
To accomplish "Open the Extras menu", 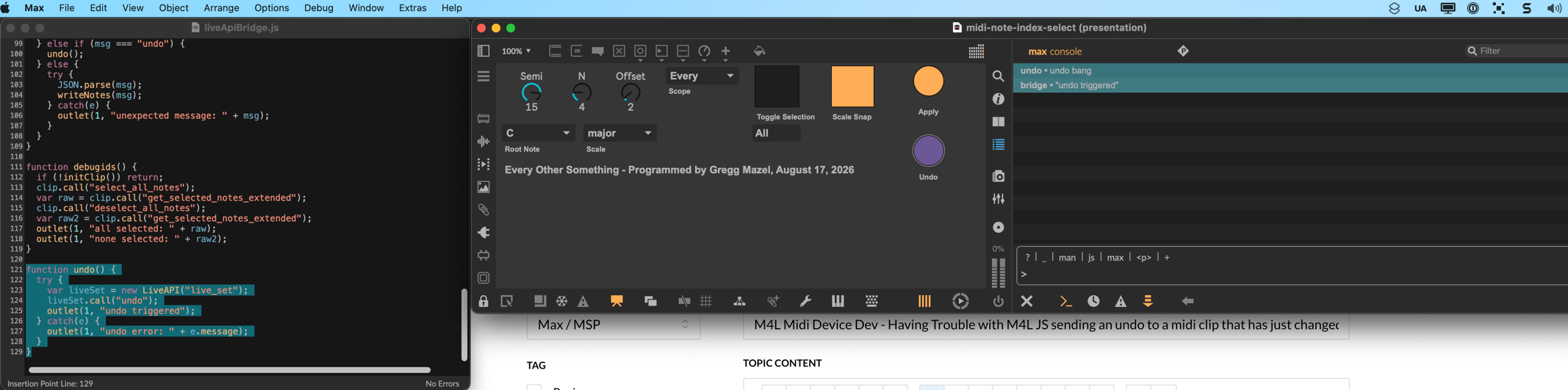I will pyautogui.click(x=412, y=8).
